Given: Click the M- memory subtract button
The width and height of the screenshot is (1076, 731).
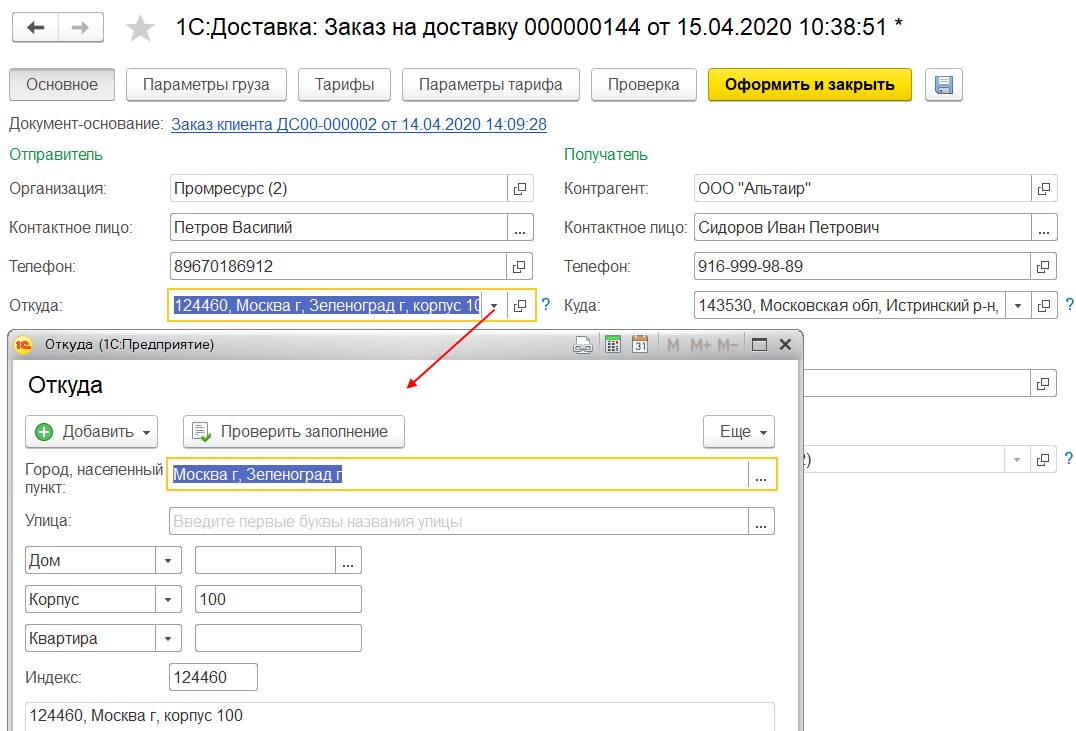Looking at the screenshot, I should pyautogui.click(x=727, y=345).
